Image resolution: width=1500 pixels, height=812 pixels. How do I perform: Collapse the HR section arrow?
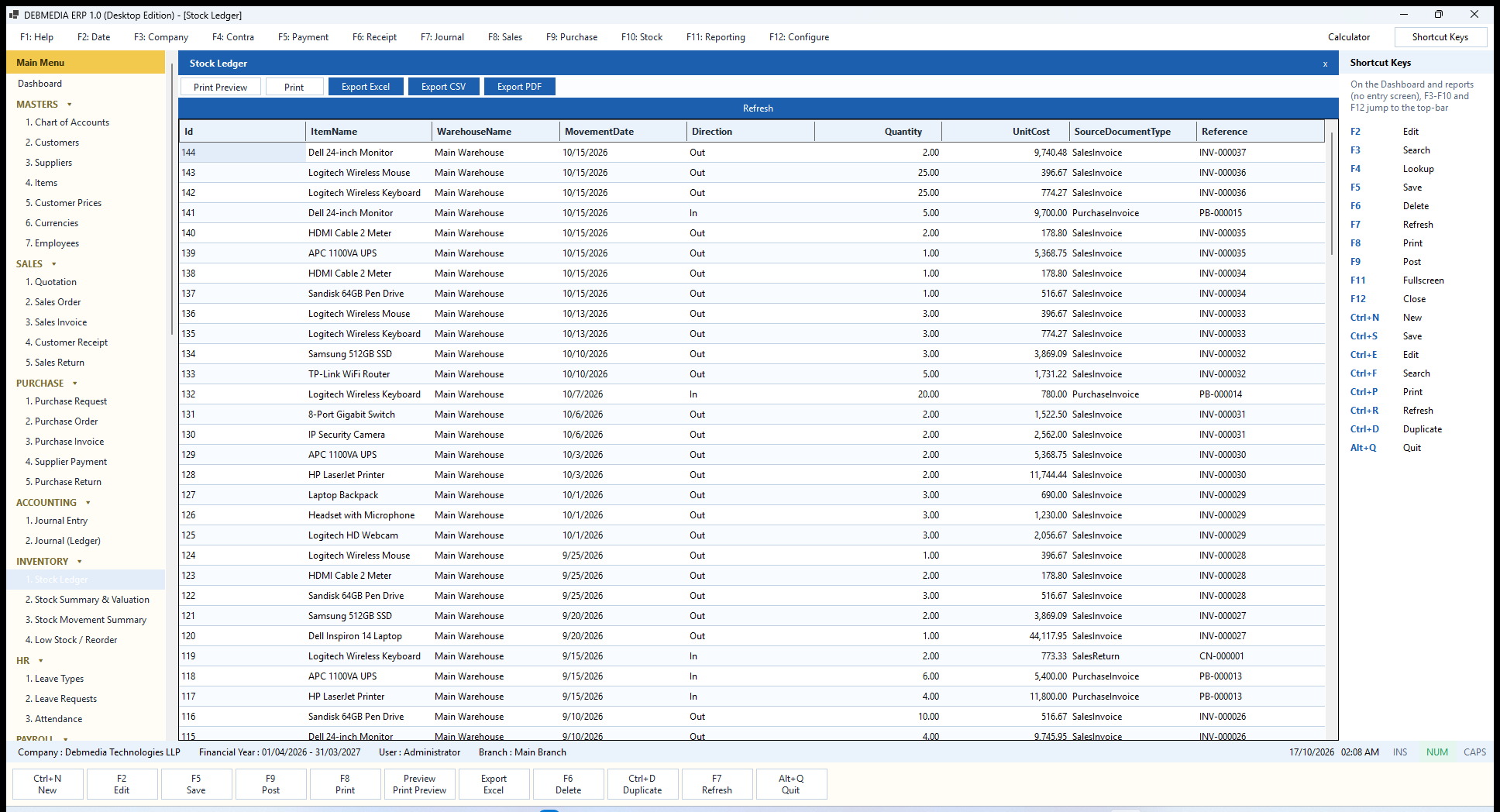pyautogui.click(x=41, y=661)
